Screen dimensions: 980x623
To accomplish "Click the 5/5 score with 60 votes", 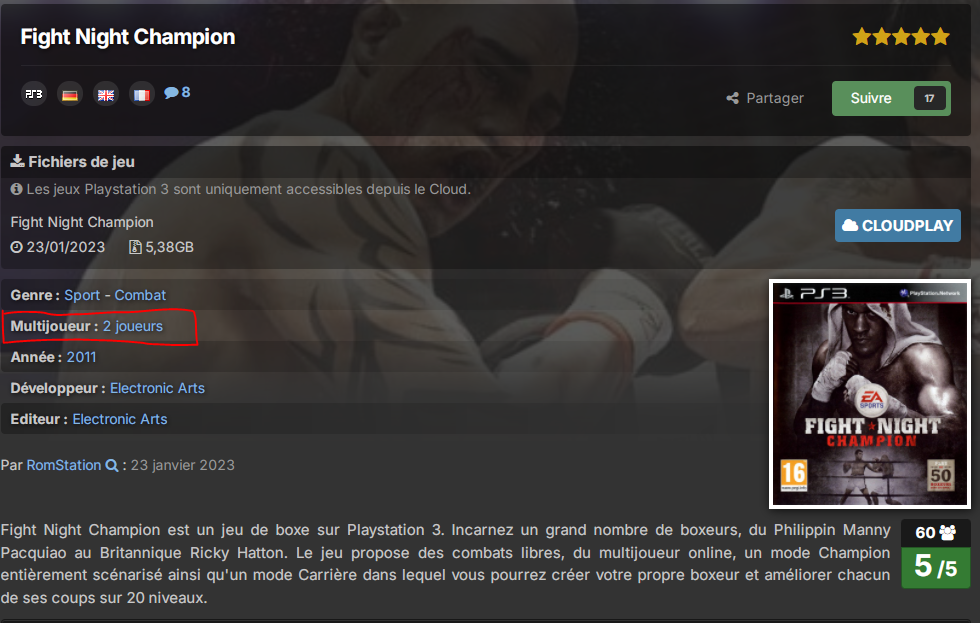I will pyautogui.click(x=936, y=554).
